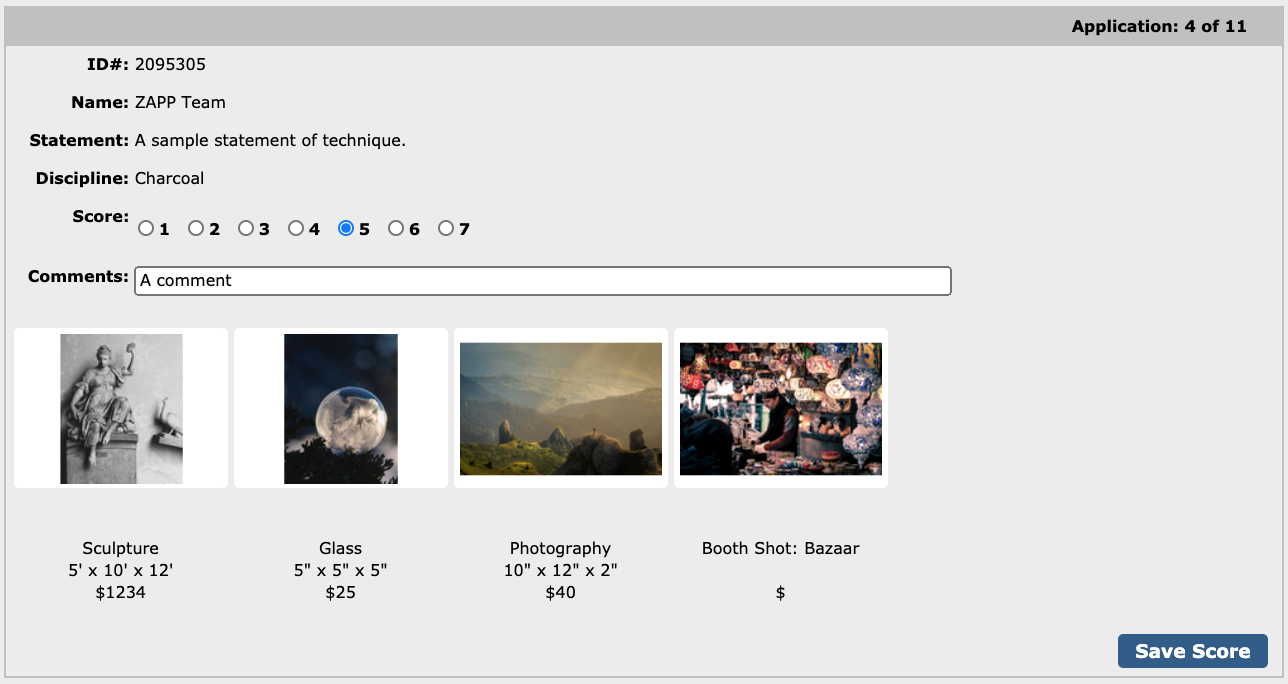Select score radio button 3
The height and width of the screenshot is (684, 1288).
click(246, 228)
